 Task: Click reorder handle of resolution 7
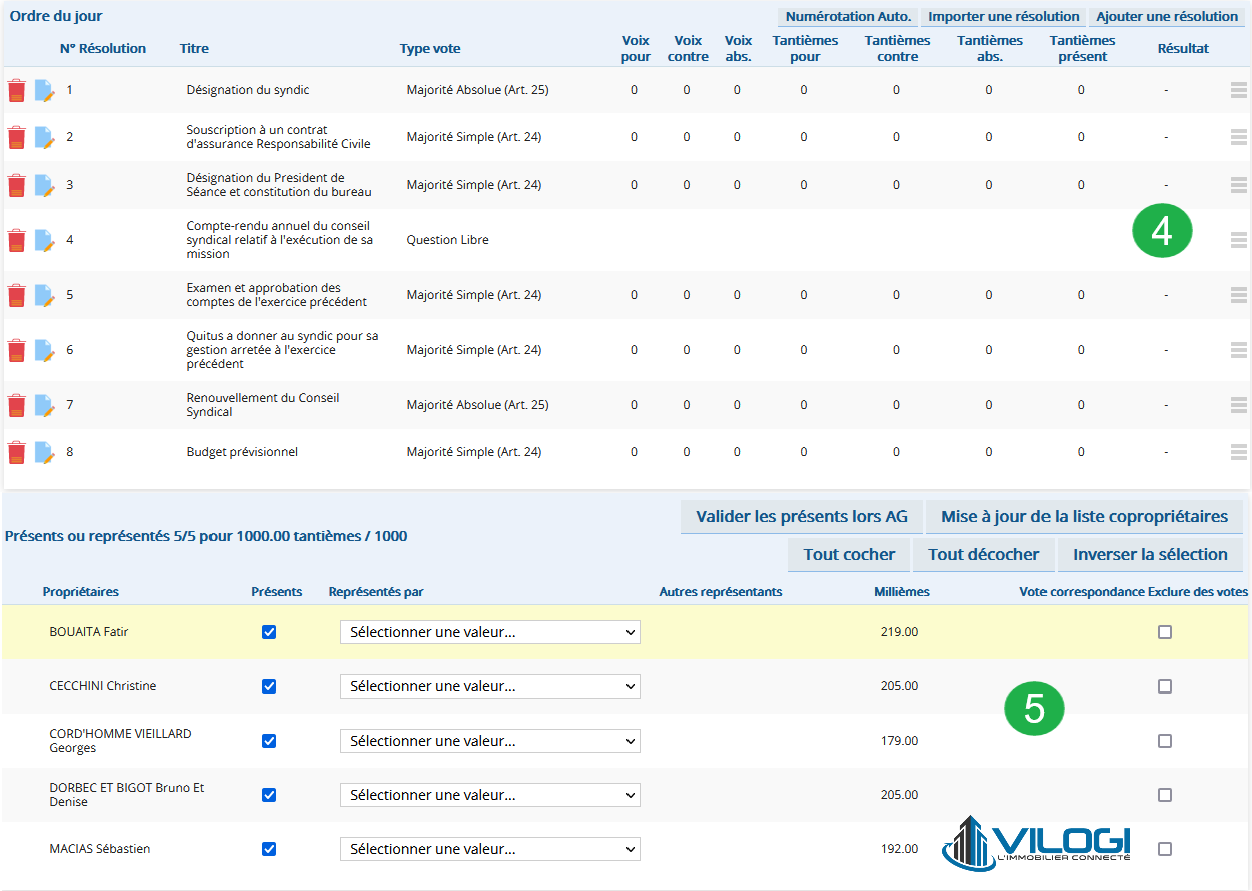click(1239, 405)
